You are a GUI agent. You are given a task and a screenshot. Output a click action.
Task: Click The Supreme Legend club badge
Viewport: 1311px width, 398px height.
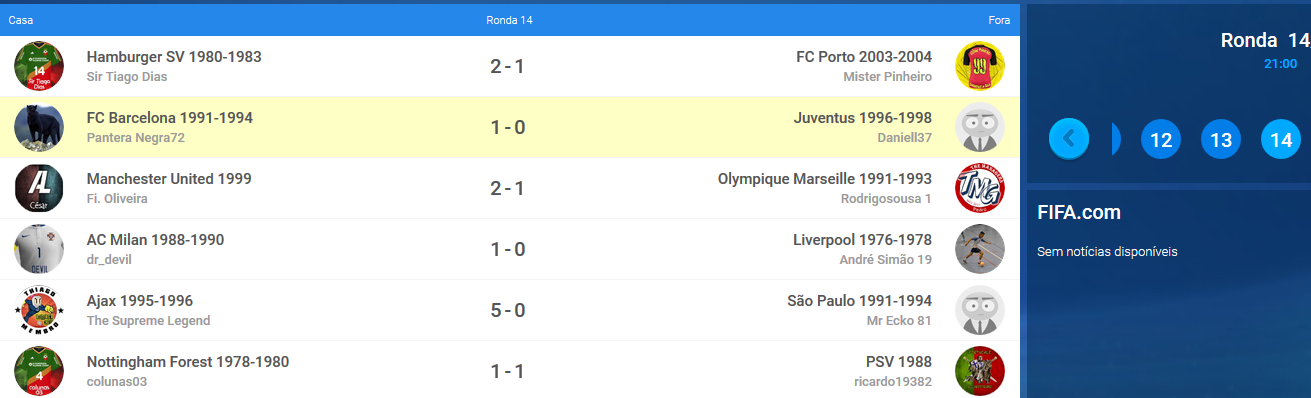click(39, 310)
